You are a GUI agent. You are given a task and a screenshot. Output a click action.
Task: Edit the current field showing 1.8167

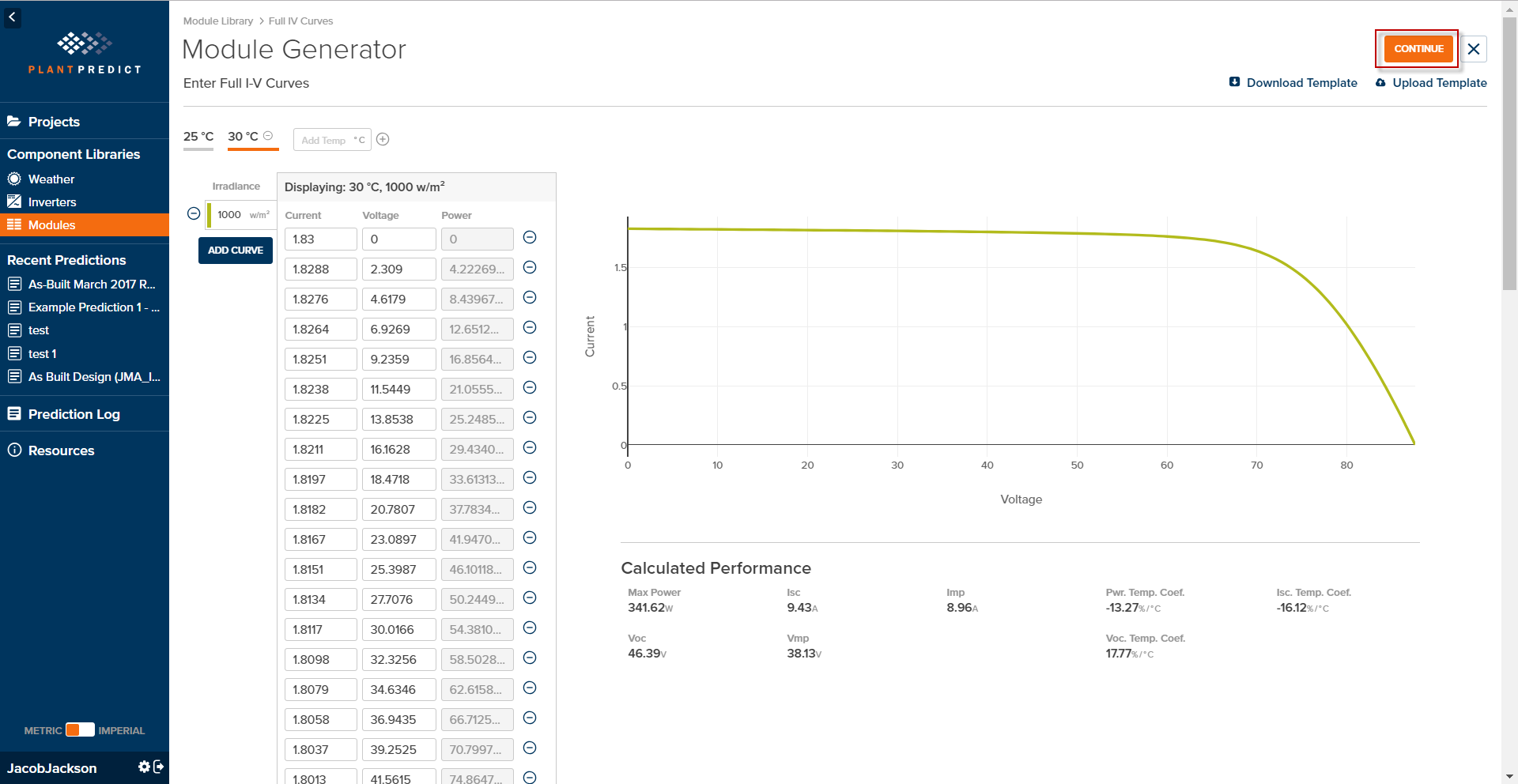point(320,540)
